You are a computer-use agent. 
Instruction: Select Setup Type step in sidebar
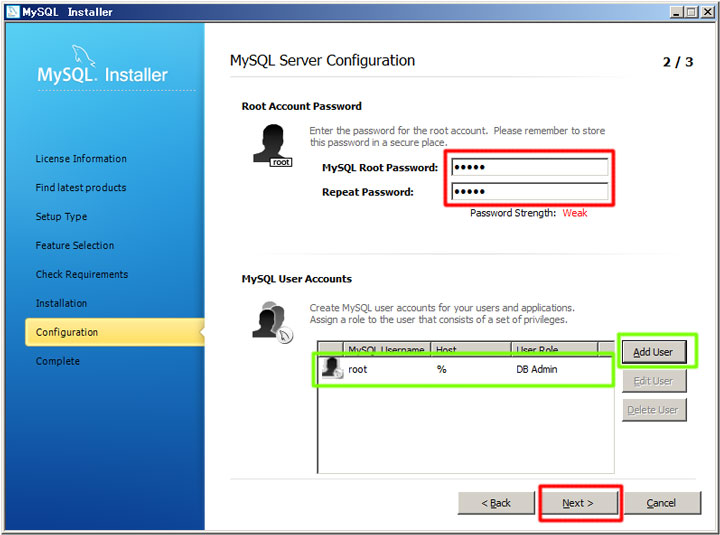pos(62,217)
